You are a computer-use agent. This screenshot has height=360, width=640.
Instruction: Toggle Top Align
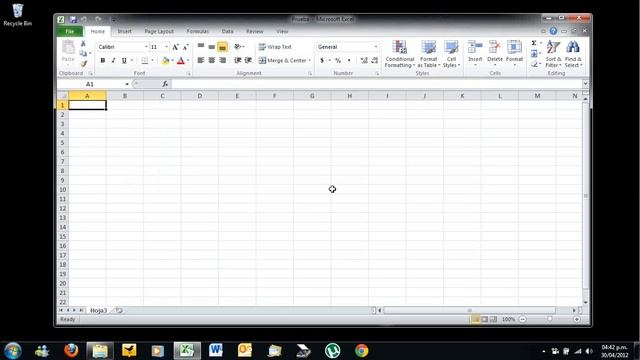coord(201,47)
